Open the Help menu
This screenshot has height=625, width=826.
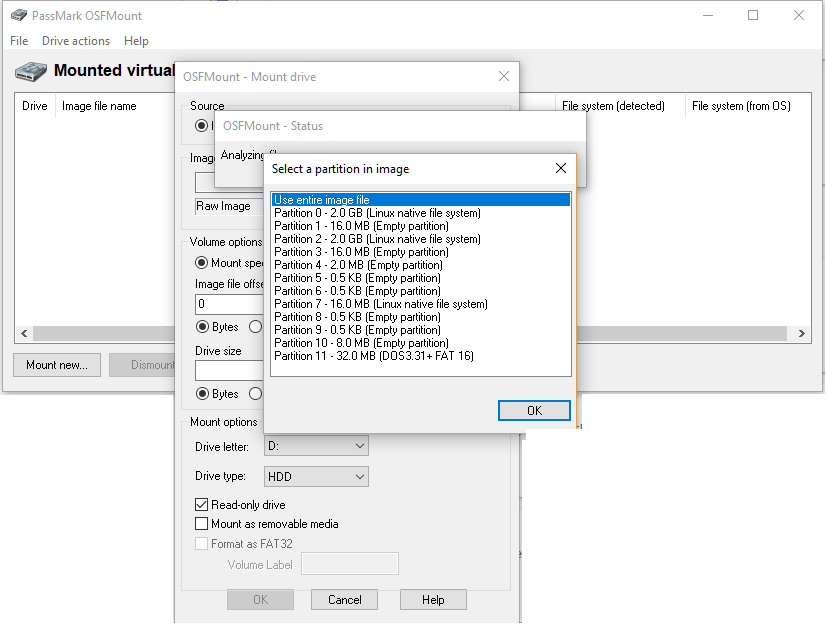click(x=136, y=41)
